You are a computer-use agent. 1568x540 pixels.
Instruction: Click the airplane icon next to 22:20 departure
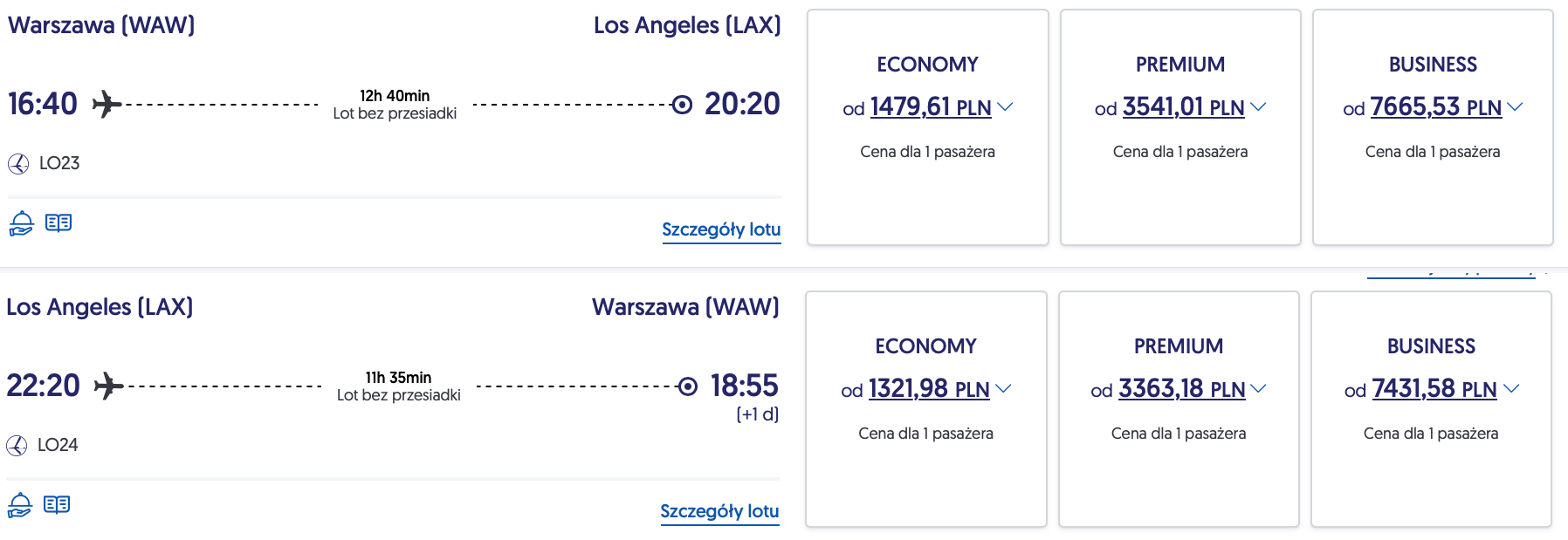108,386
